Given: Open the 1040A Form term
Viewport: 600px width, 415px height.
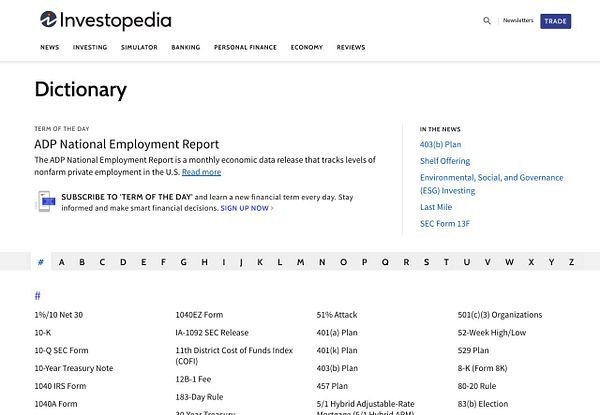Looking at the screenshot, I should tap(56, 404).
